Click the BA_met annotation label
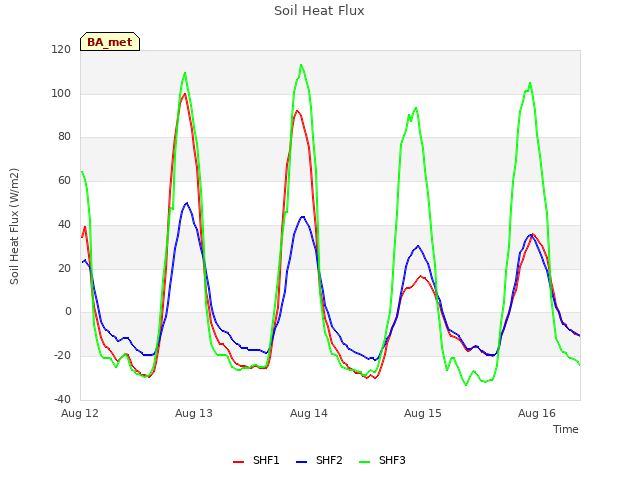Viewport: 640px width, 480px height. [110, 42]
